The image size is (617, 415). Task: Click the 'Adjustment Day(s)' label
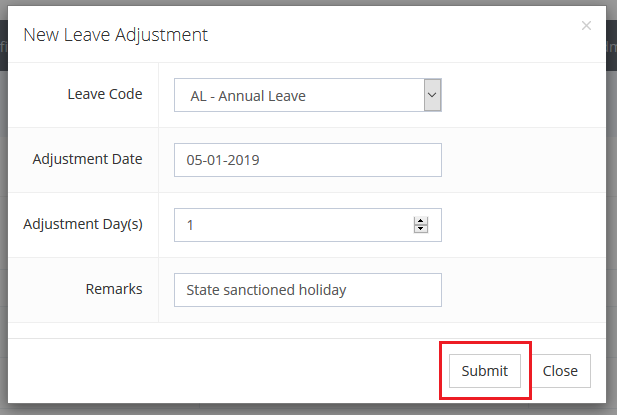tap(83, 224)
